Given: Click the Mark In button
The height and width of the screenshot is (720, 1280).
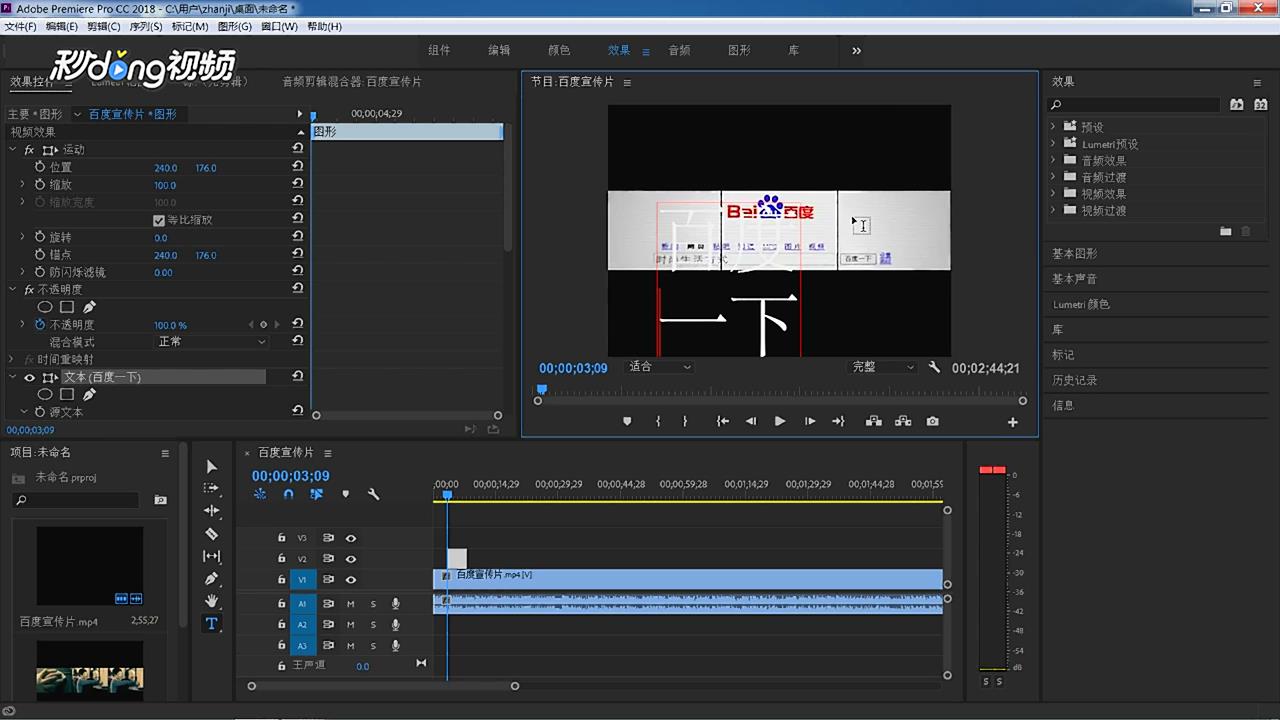Looking at the screenshot, I should 658,421.
